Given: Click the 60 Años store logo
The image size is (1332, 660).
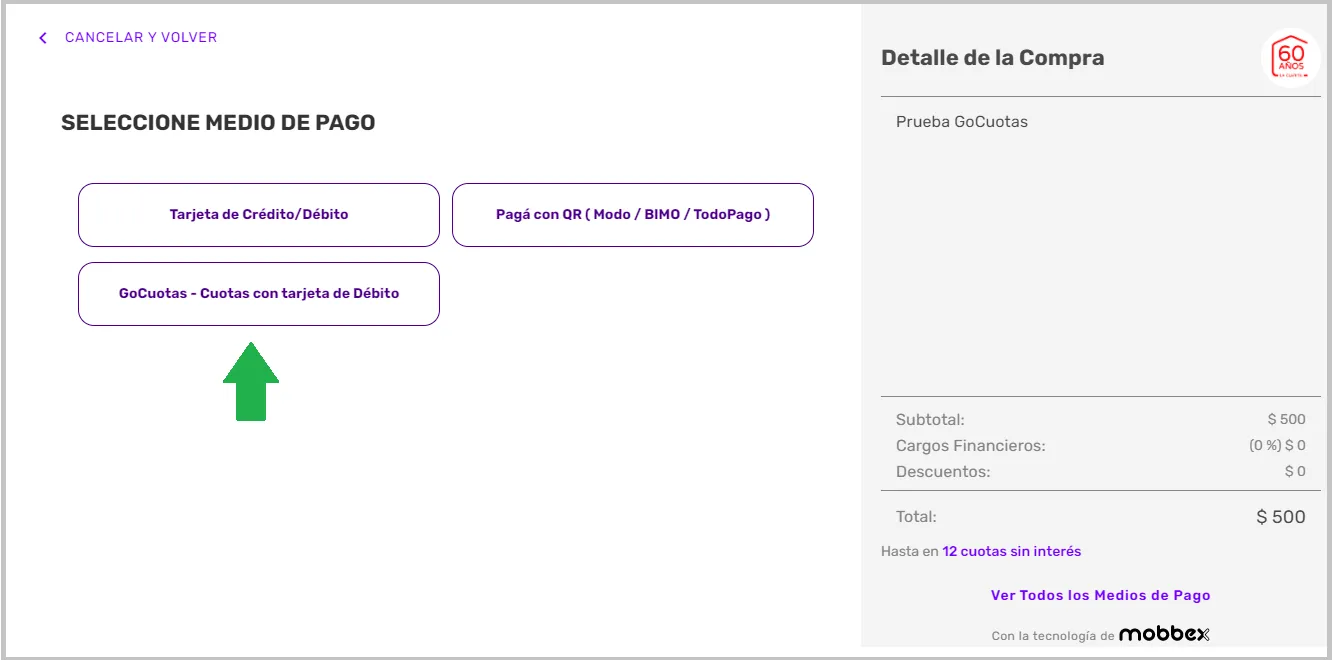Looking at the screenshot, I should (x=1291, y=58).
